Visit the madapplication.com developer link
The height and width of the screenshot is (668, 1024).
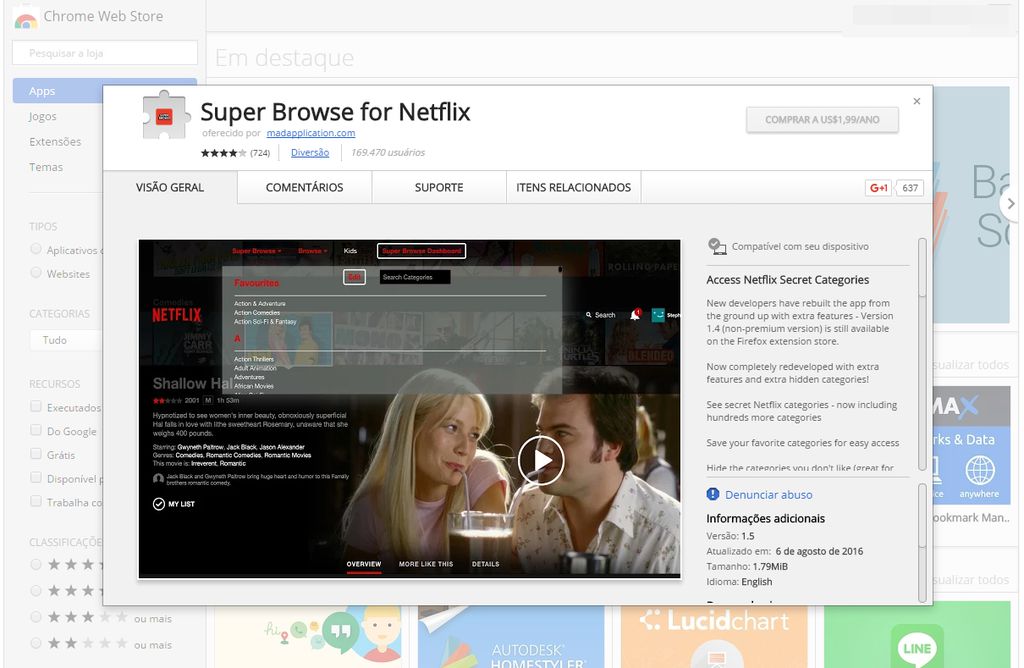311,133
